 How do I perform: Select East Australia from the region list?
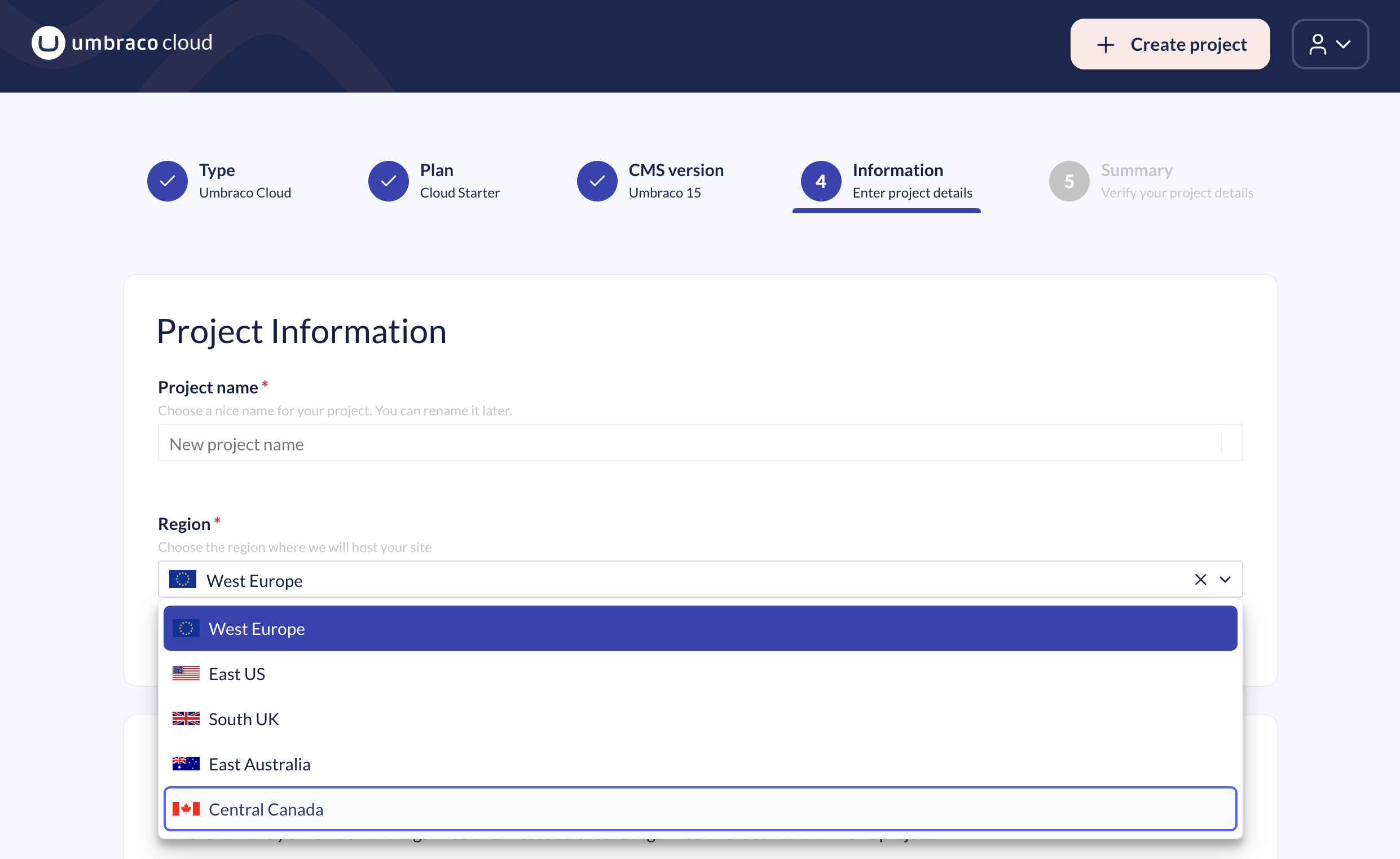point(259,764)
